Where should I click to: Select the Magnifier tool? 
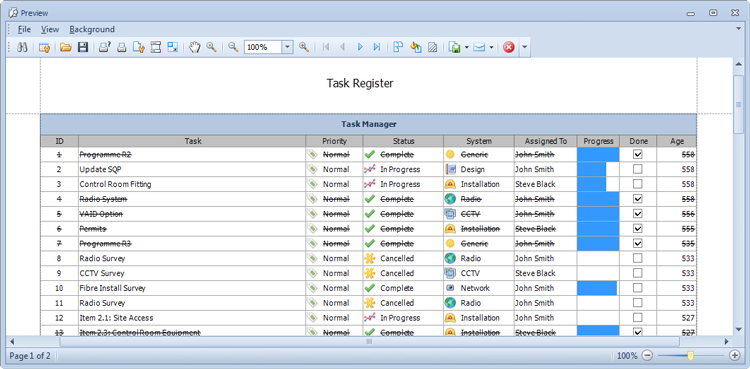(x=211, y=47)
